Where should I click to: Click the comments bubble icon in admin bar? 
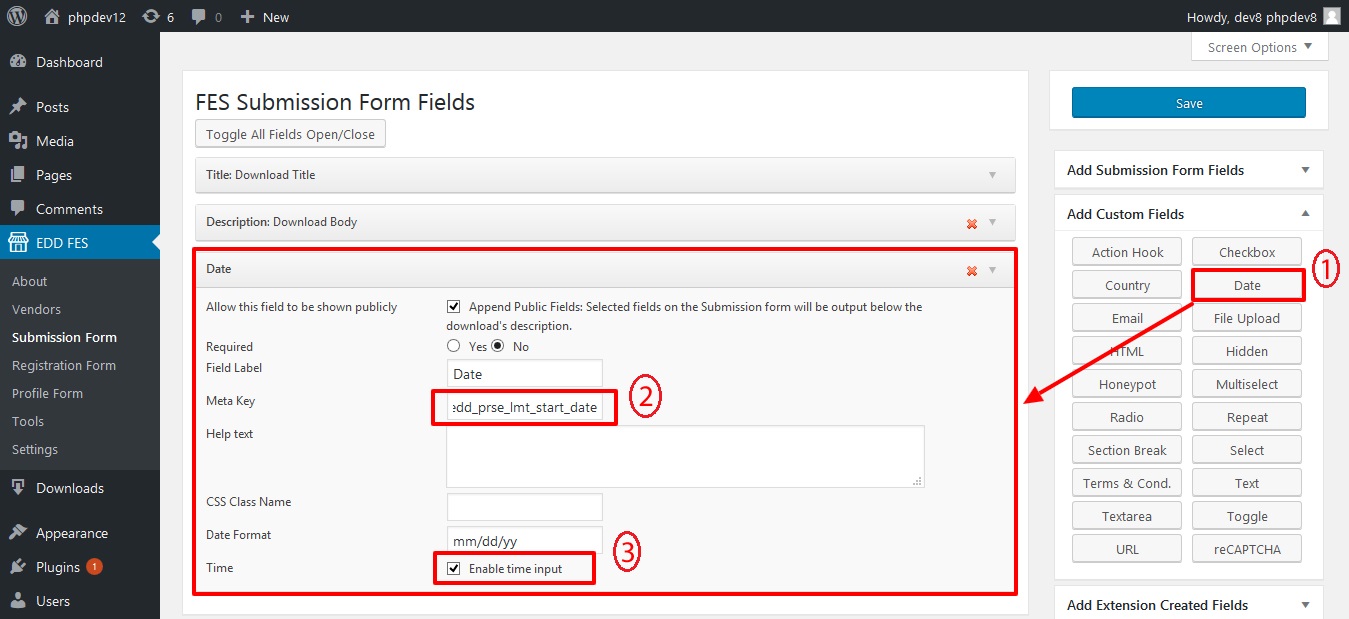(x=198, y=17)
